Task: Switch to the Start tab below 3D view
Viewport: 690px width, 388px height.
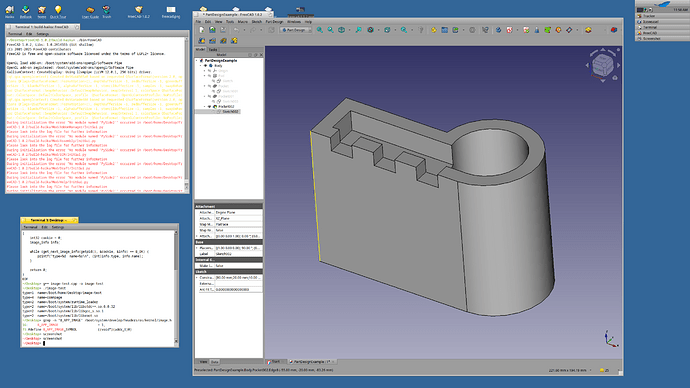Action: click(x=275, y=362)
